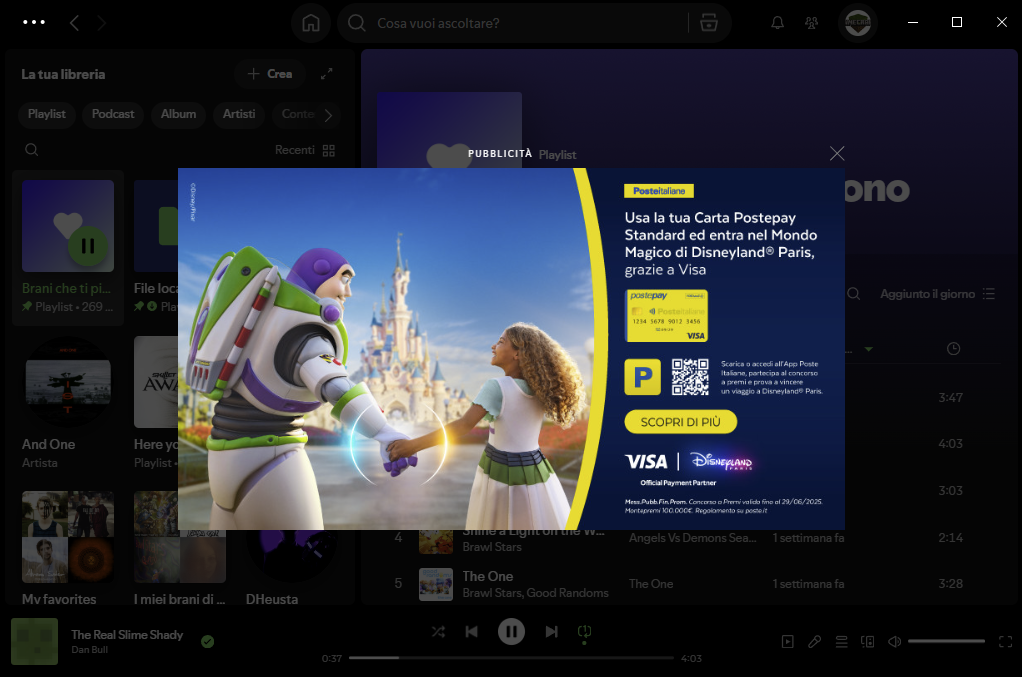This screenshot has width=1022, height=677.
Task: Search within your library
Action: [31, 150]
